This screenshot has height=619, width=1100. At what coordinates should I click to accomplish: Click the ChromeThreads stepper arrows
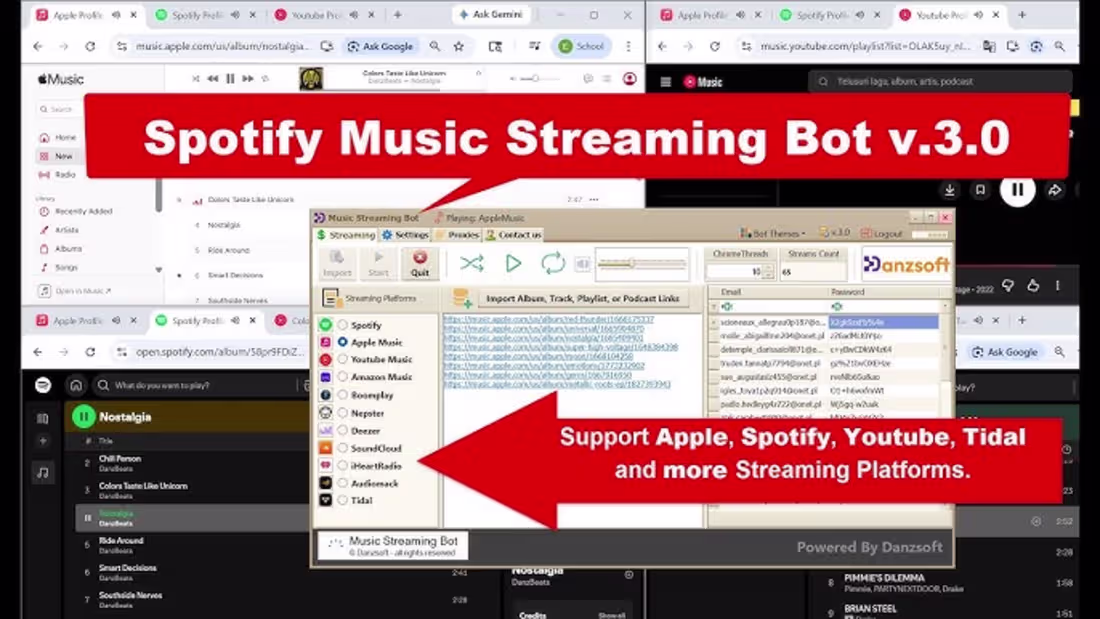[x=768, y=271]
